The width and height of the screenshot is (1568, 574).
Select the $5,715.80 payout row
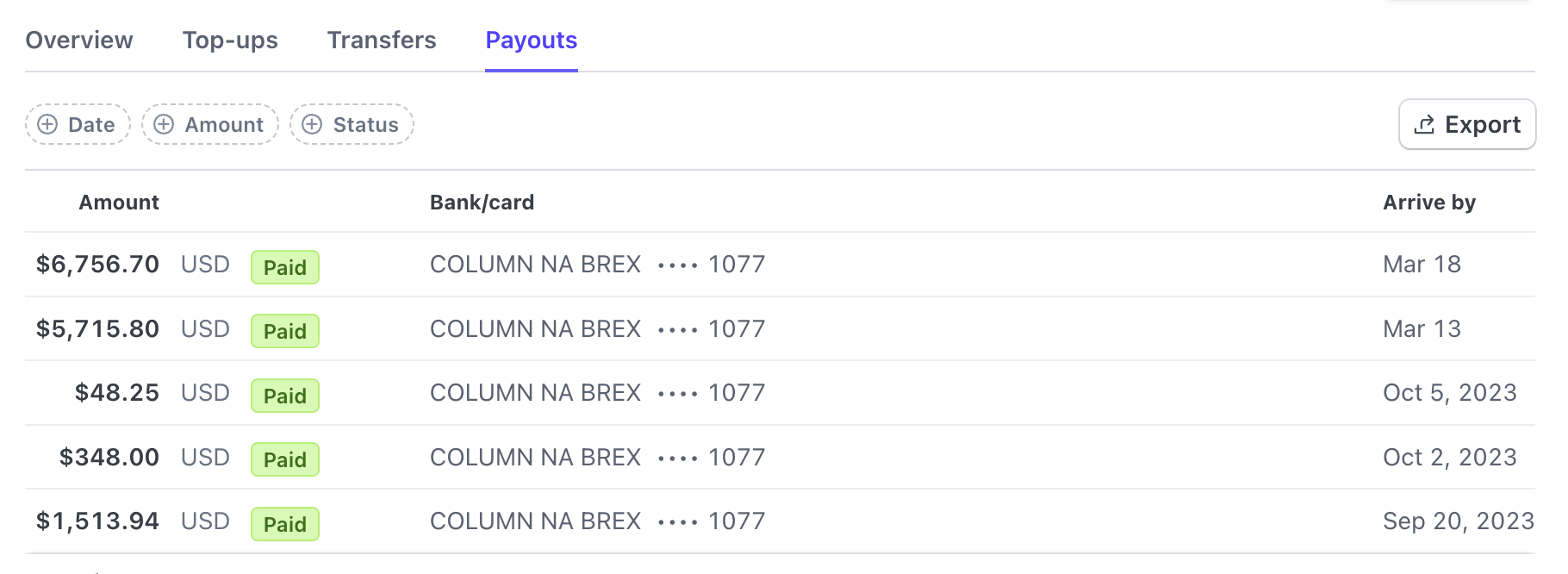point(775,328)
